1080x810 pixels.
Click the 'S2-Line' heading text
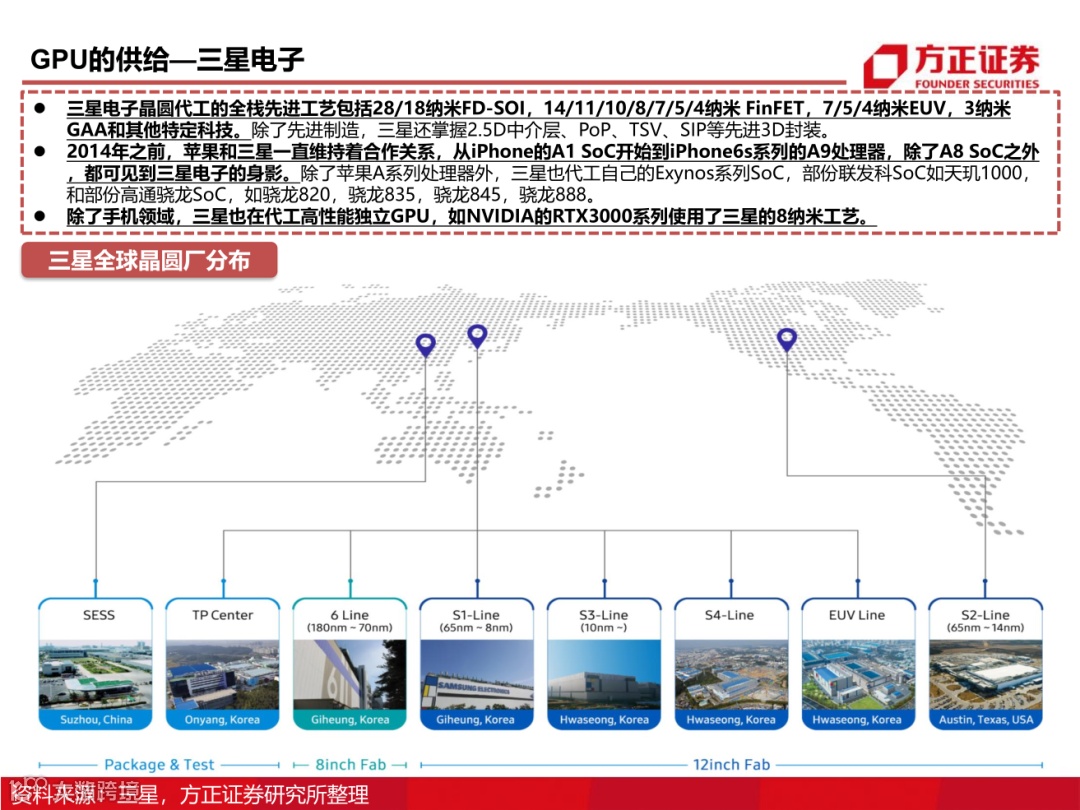pyautogui.click(x=985, y=614)
